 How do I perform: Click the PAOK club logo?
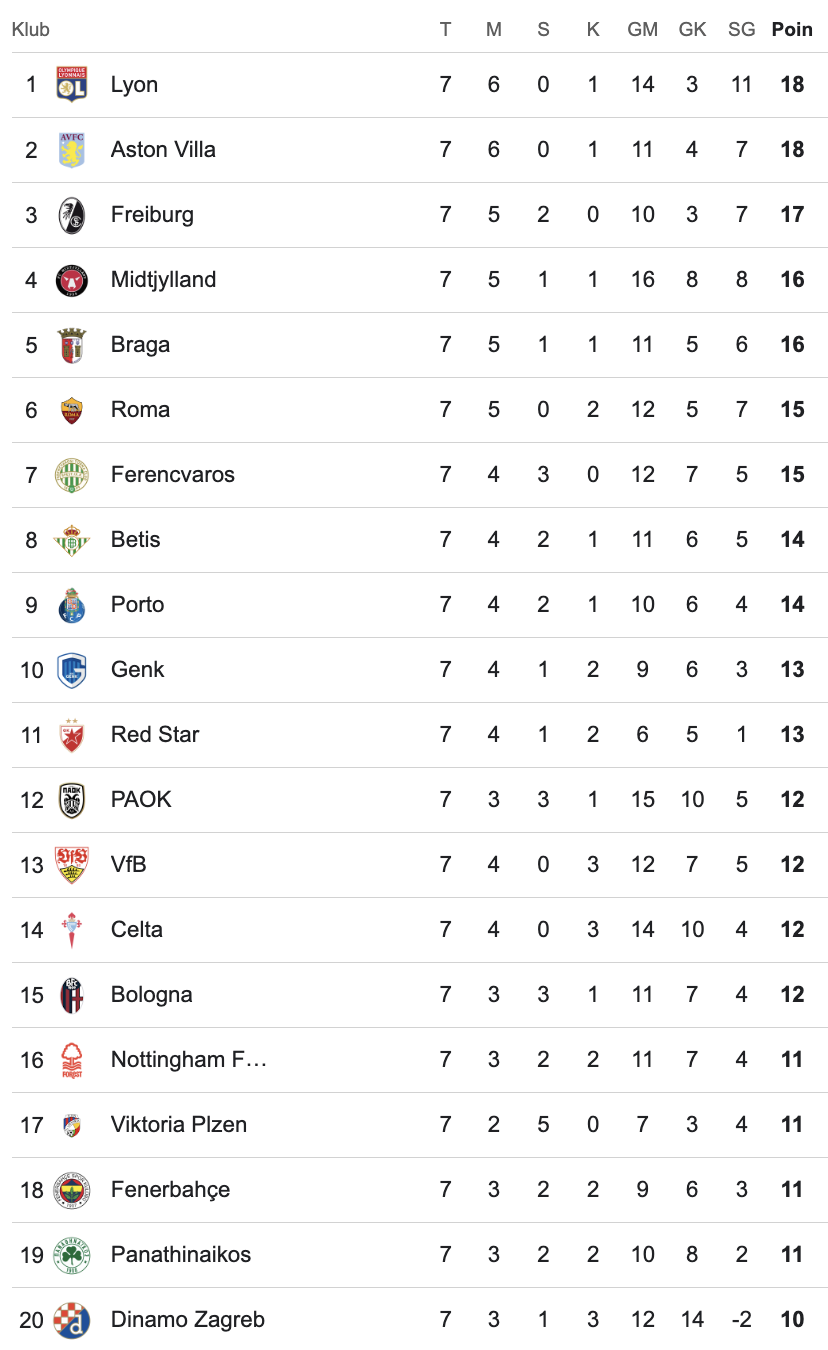click(72, 800)
